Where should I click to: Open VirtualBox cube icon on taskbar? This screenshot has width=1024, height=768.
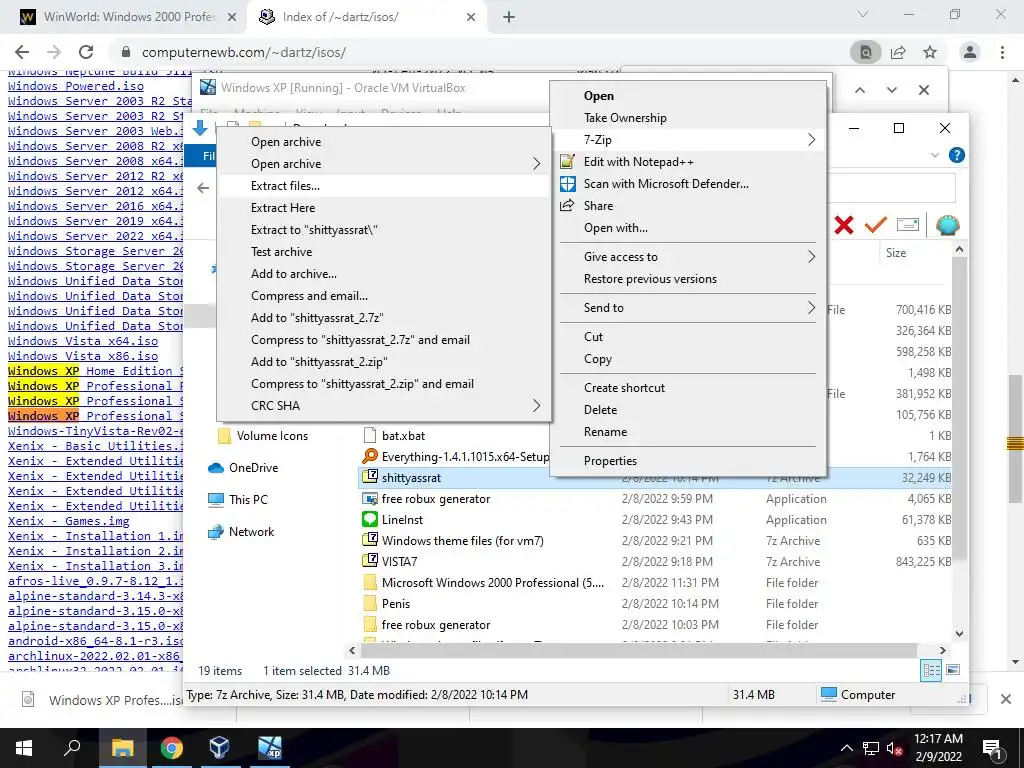coord(219,748)
